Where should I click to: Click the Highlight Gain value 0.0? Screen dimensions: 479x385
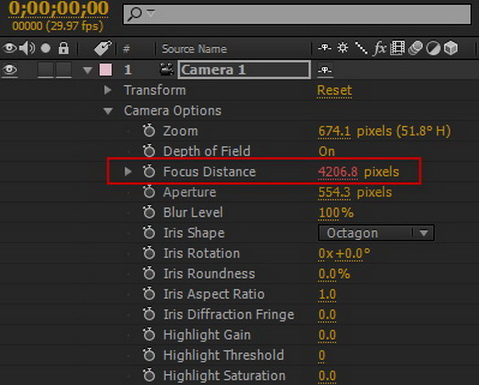[327, 335]
